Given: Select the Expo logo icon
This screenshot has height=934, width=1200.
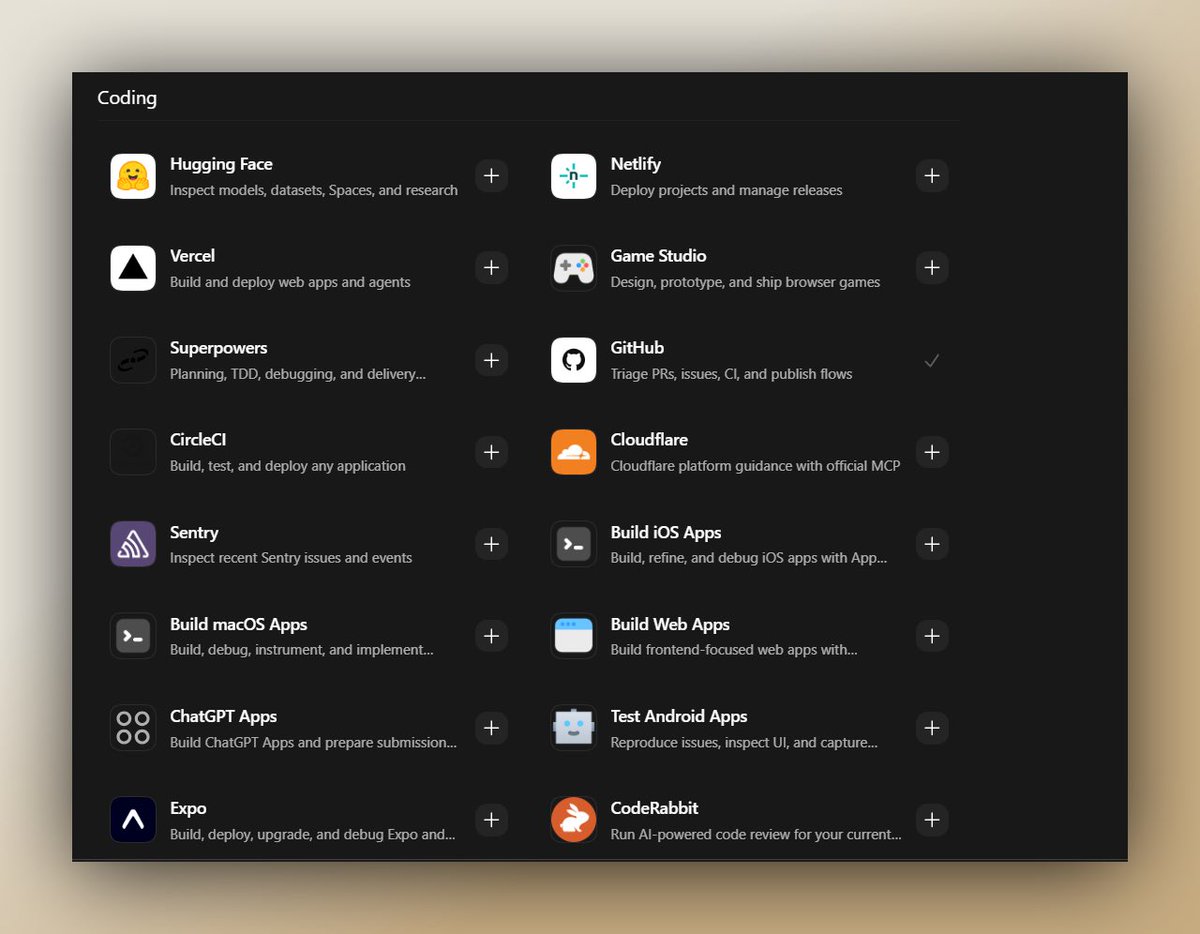Looking at the screenshot, I should tap(133, 820).
